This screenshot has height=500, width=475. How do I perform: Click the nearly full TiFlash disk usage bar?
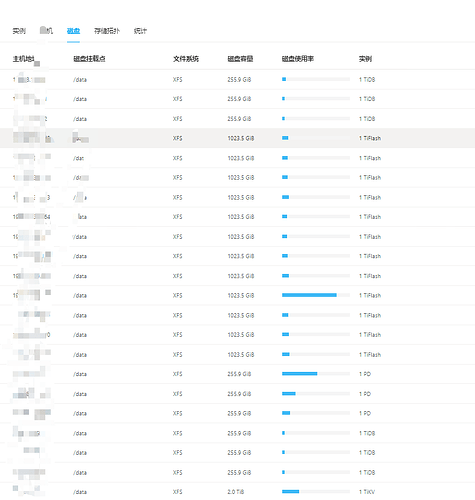click(316, 295)
